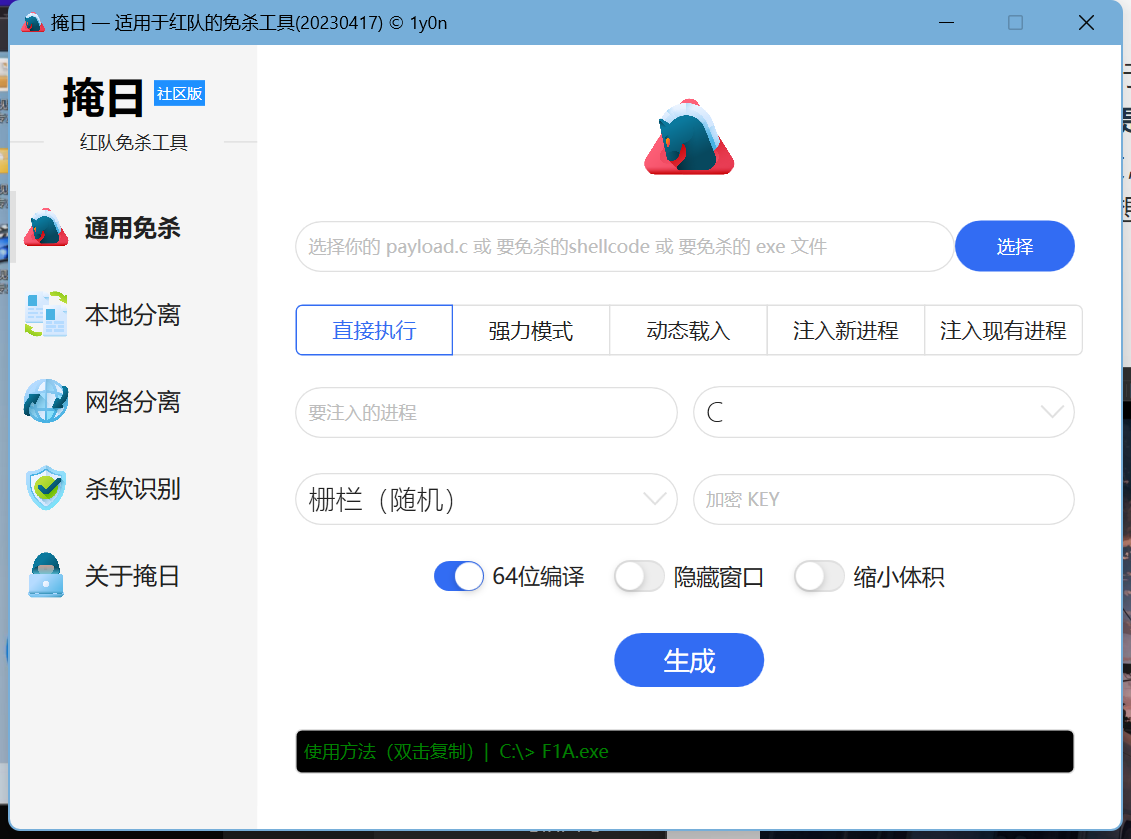The width and height of the screenshot is (1131, 839).
Task: Click the 加密 KEY input field
Action: click(884, 499)
